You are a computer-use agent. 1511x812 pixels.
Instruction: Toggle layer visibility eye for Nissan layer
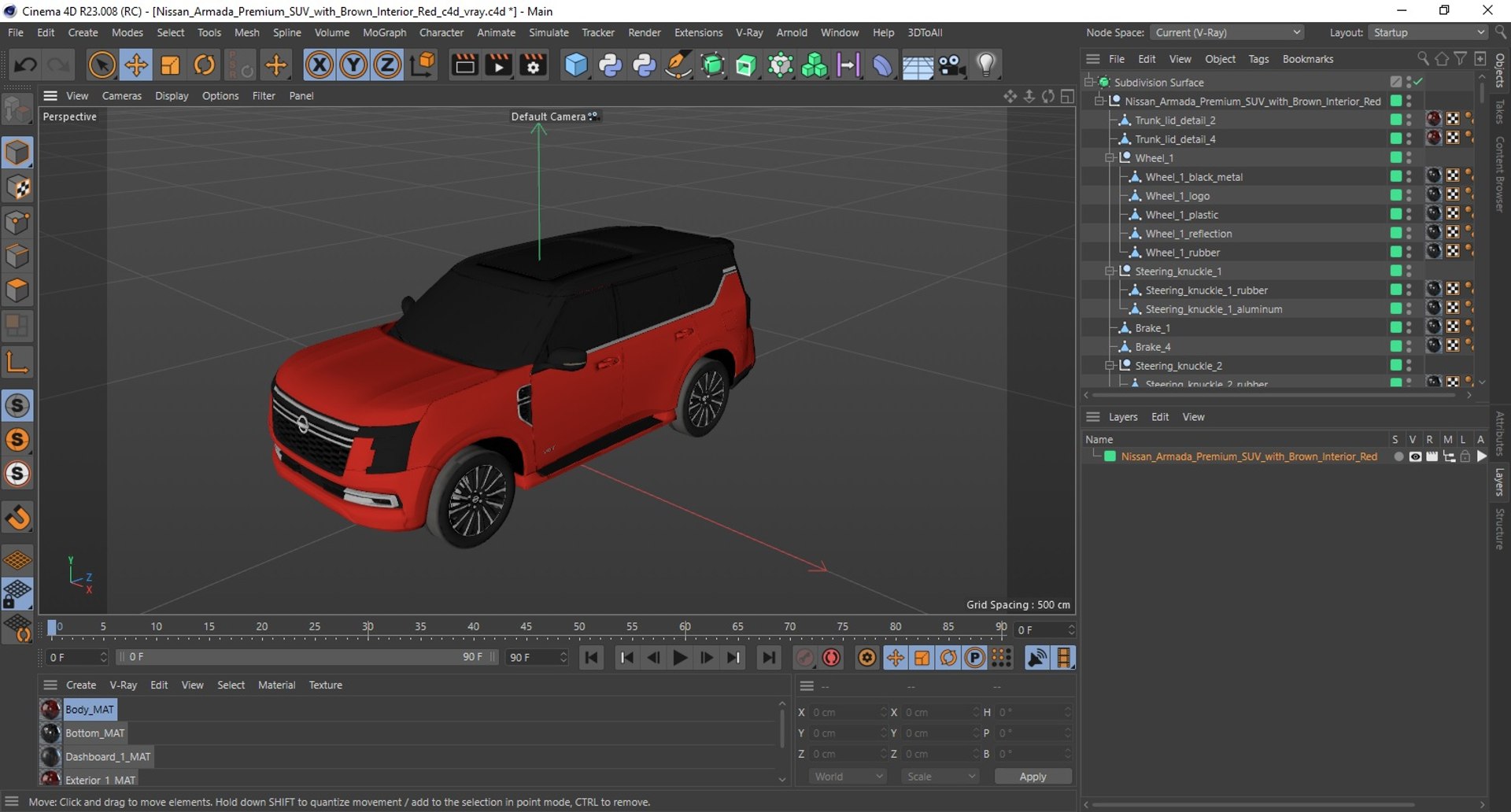1415,456
